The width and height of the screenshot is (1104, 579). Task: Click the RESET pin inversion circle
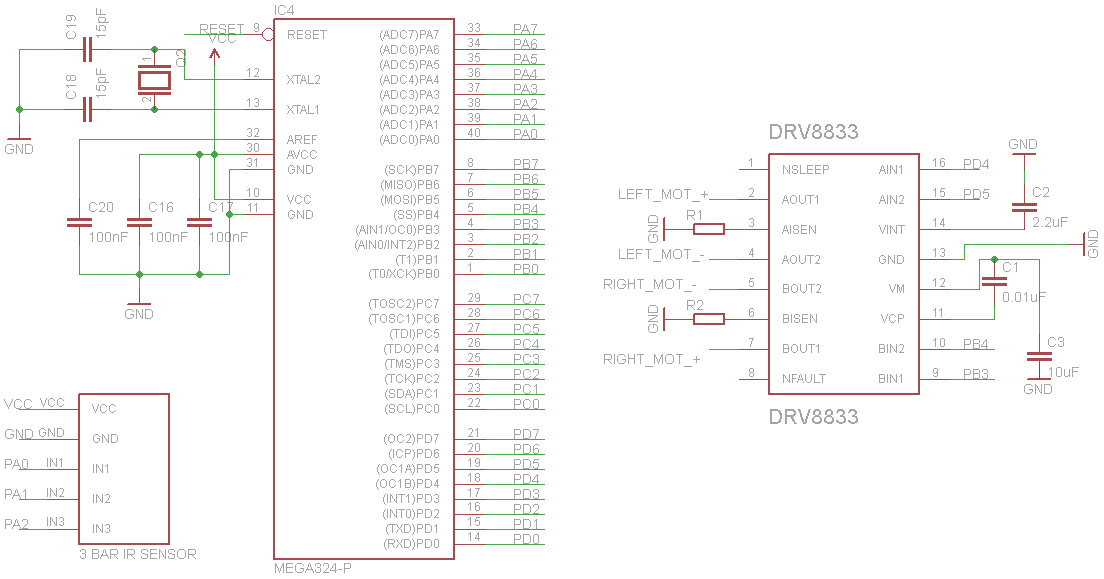268,34
